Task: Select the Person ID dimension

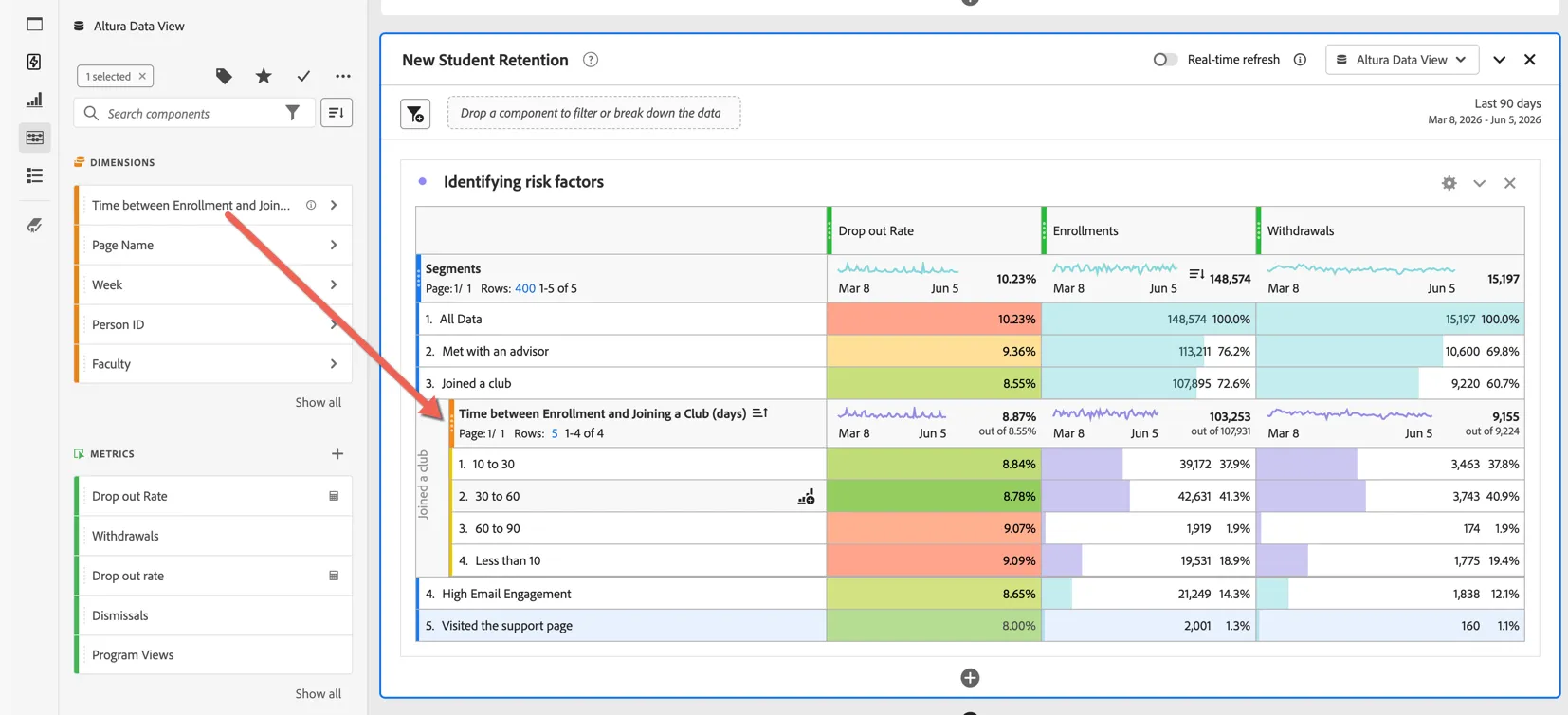Action: (x=213, y=324)
